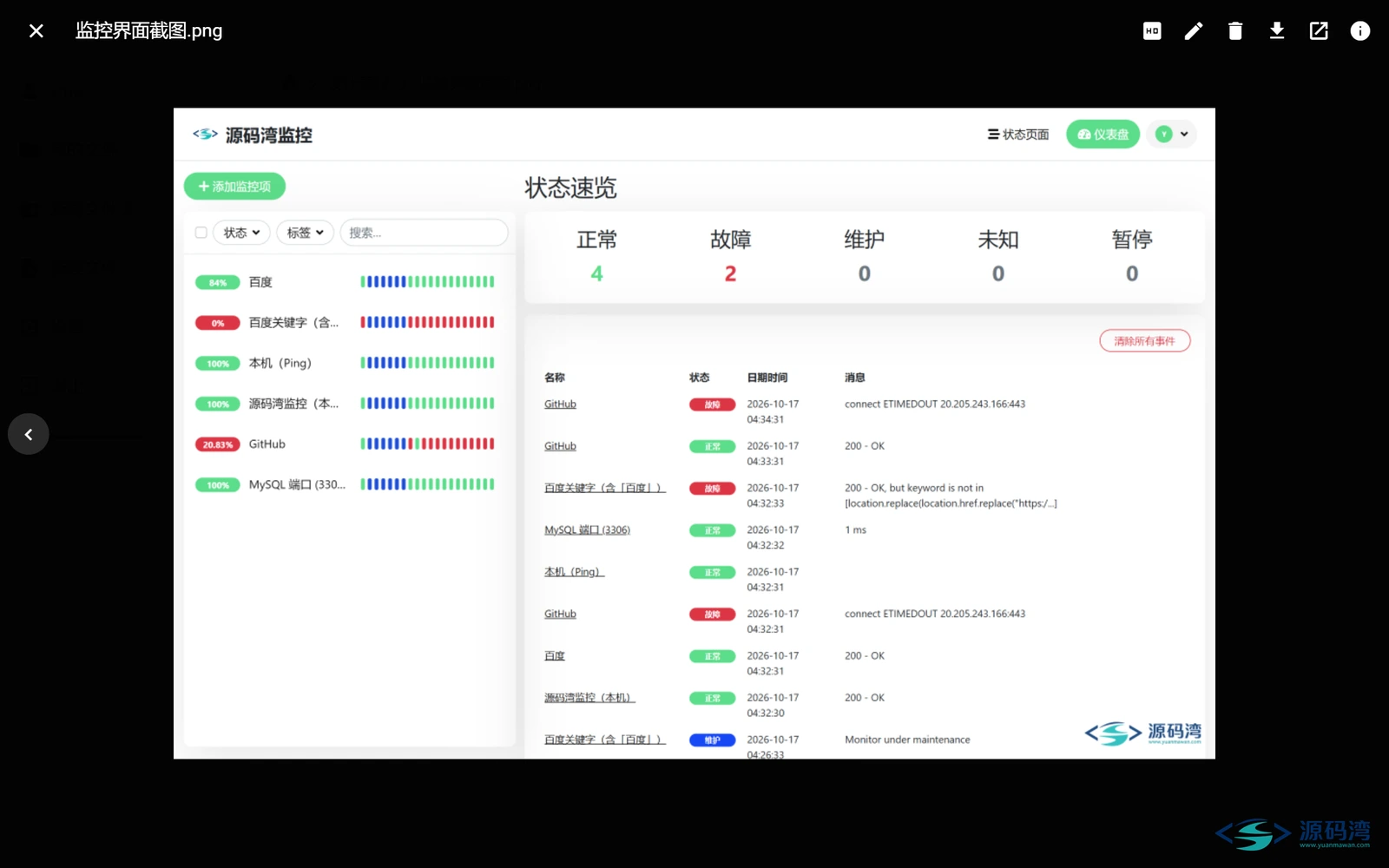Click the 正常 count 4
The image size is (1389, 868).
(596, 274)
